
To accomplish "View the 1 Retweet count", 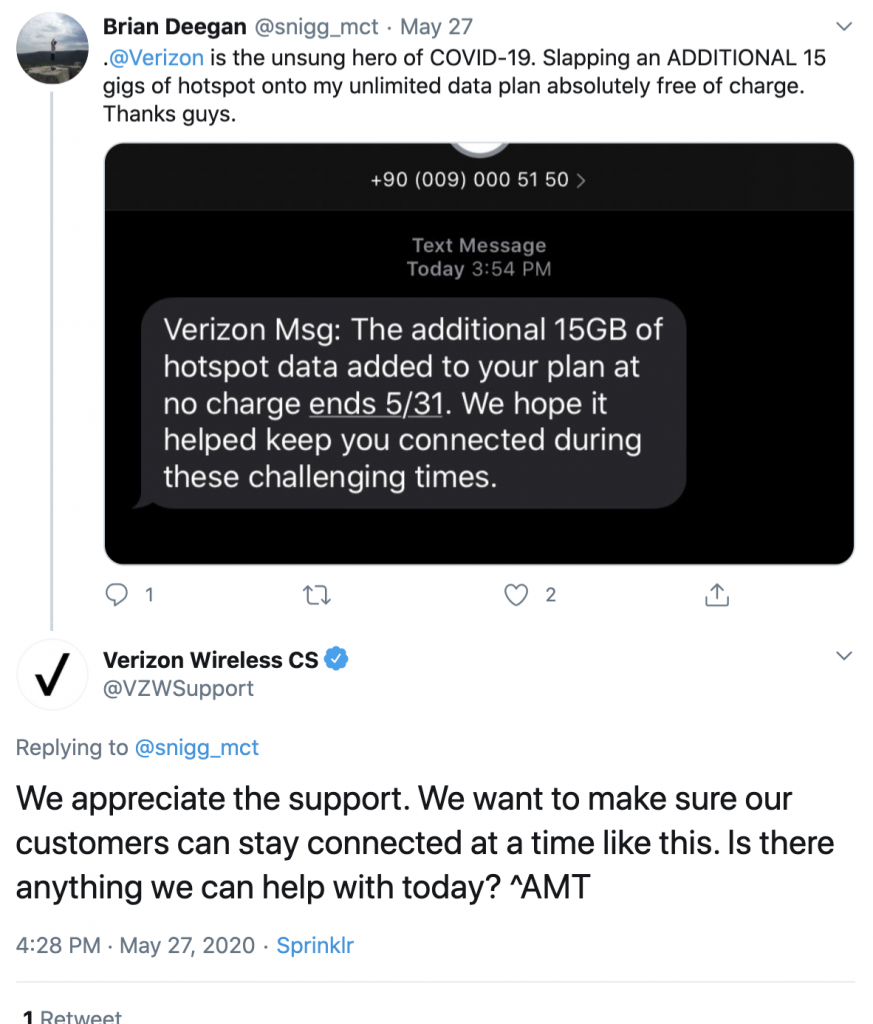I will (x=72, y=1016).
